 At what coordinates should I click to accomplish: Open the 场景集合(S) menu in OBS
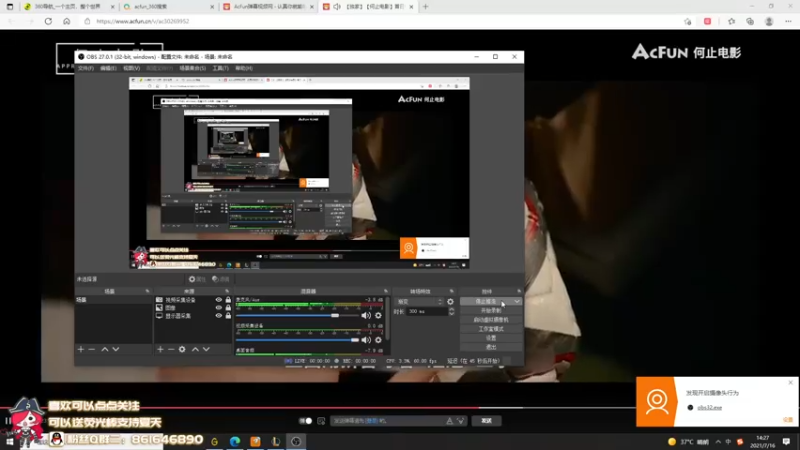pos(192,68)
